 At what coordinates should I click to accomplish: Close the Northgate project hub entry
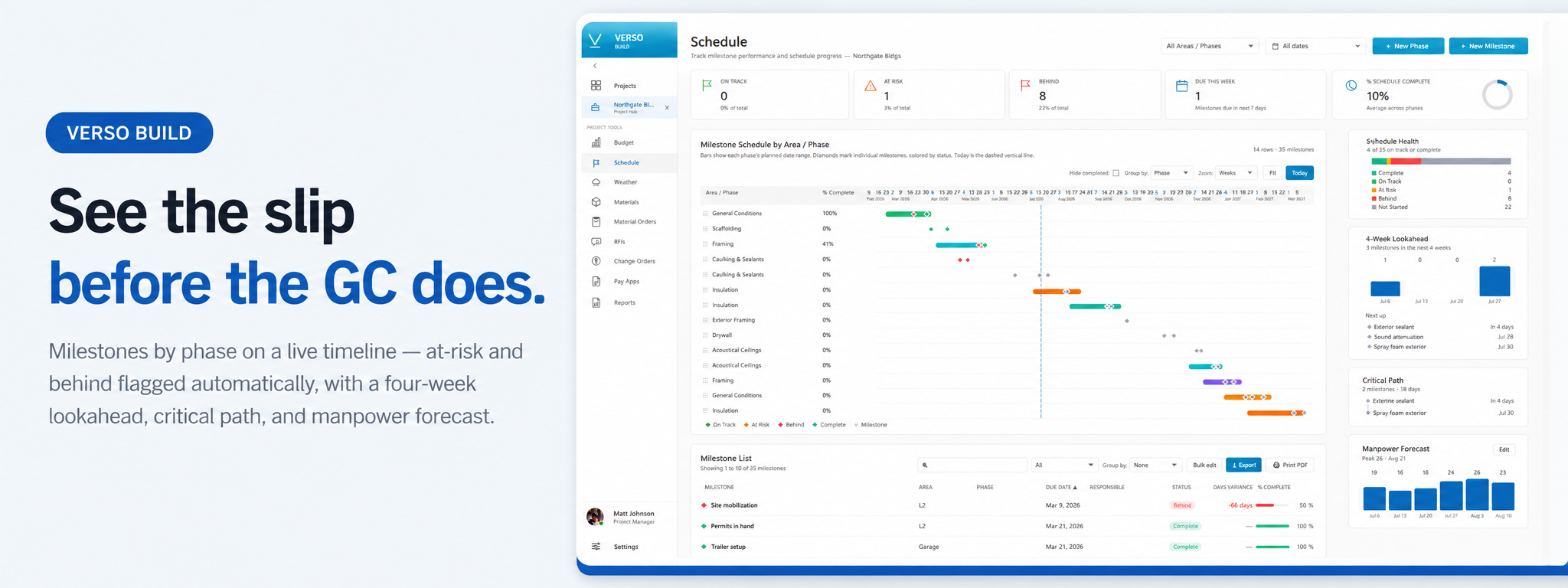pyautogui.click(x=667, y=108)
